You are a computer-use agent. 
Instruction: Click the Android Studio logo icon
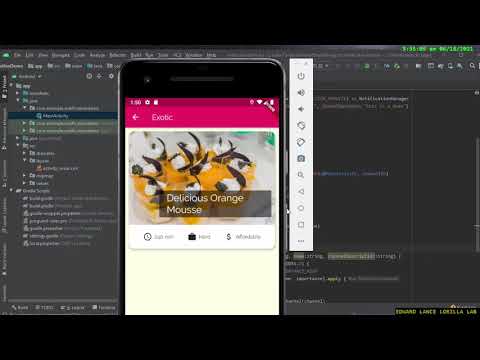pyautogui.click(x=6, y=55)
